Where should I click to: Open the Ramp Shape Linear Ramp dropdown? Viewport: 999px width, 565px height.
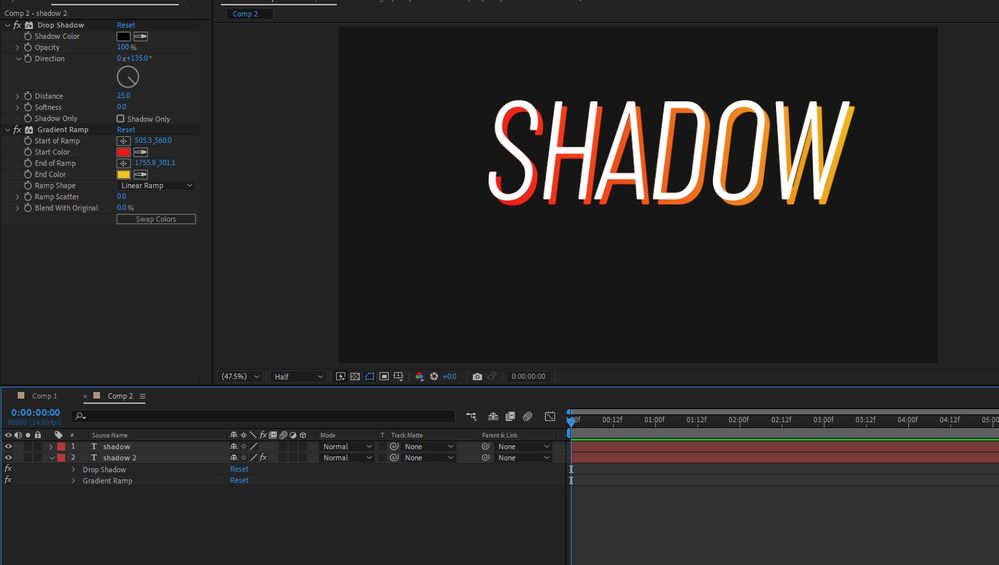click(156, 185)
